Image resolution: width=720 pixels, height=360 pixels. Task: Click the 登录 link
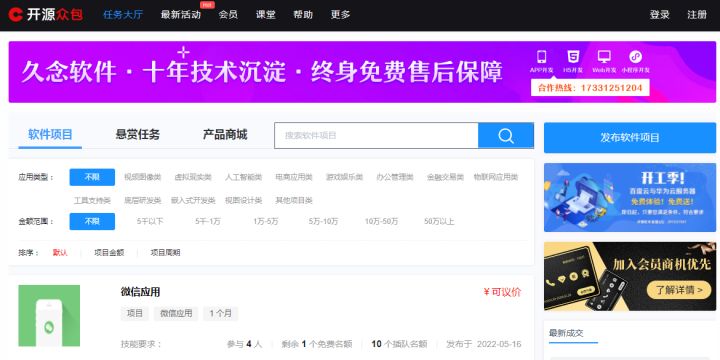coord(659,15)
